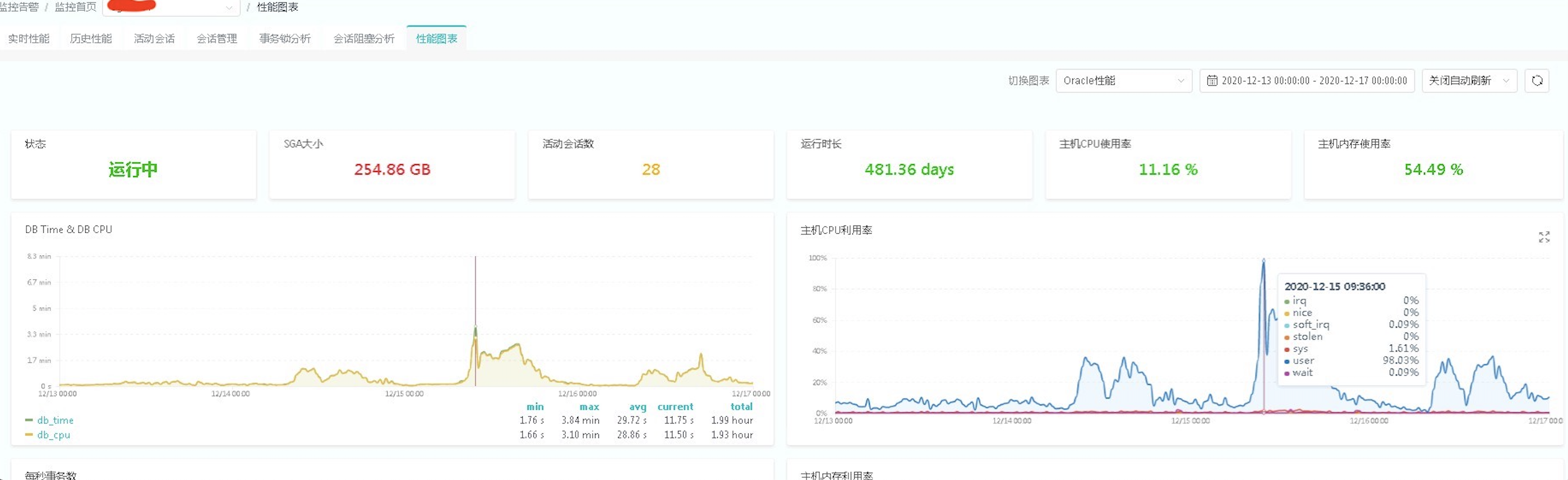Click the 性能图表 breadcrumb text
Screen dimensions: 1568x480
277,7
